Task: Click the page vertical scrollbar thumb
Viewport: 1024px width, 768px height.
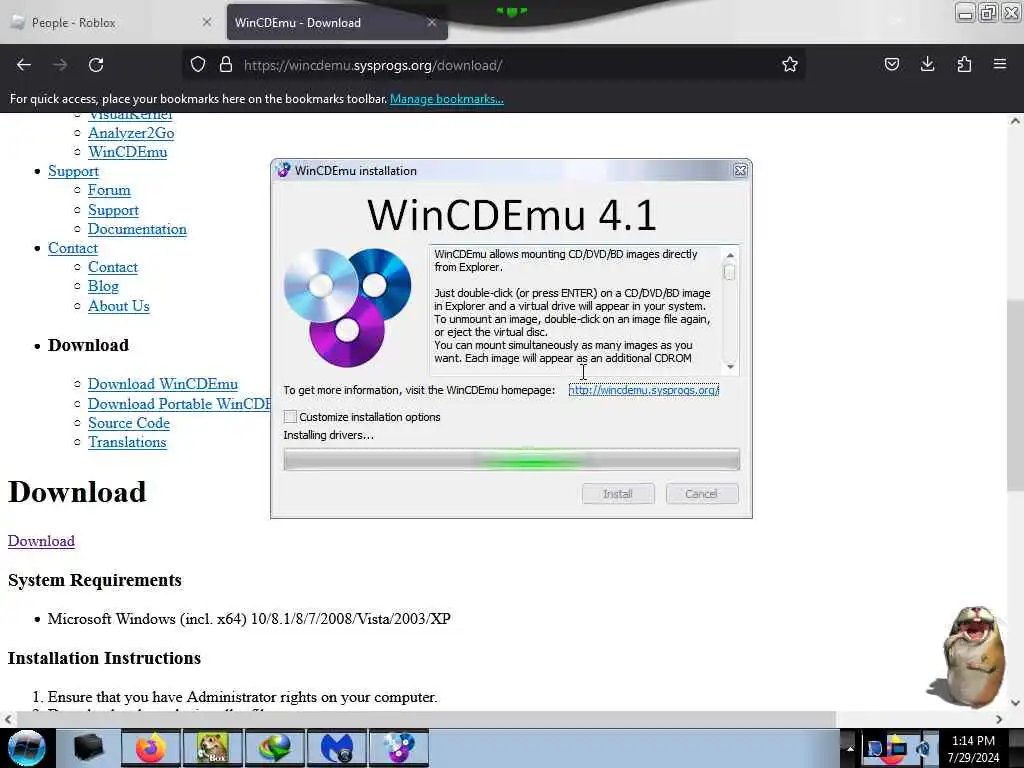Action: click(x=1015, y=394)
